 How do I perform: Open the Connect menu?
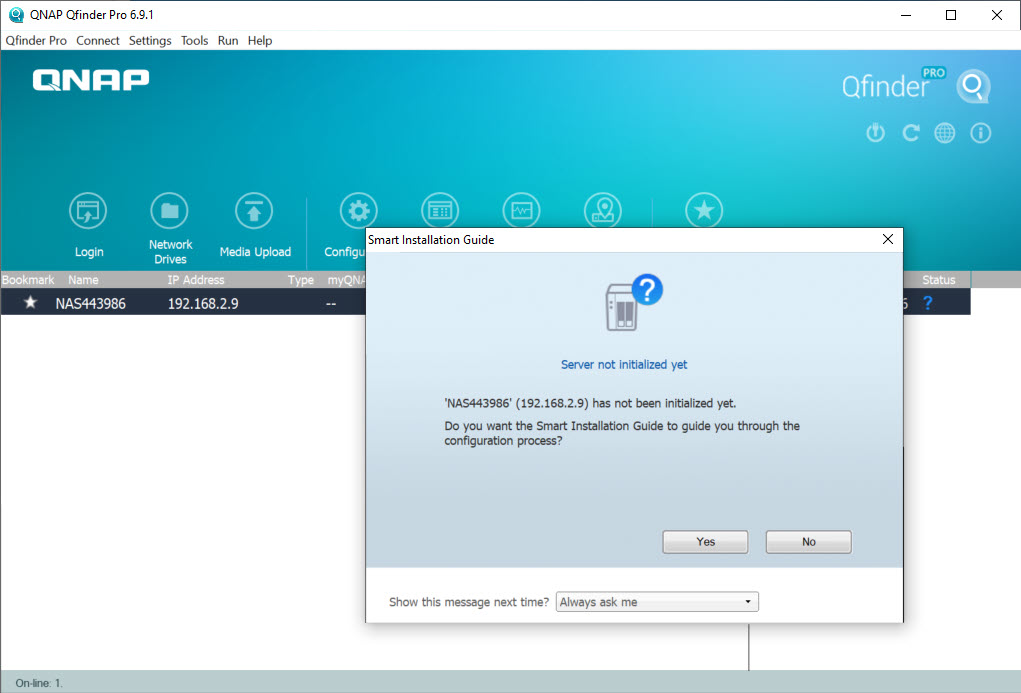pyautogui.click(x=98, y=40)
